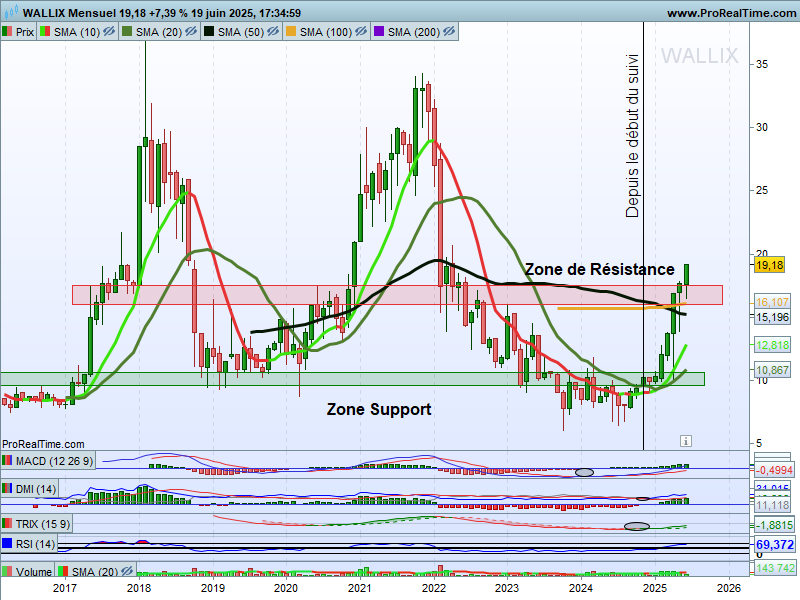Click the Prix red-green color swatch
The width and height of the screenshot is (800, 600).
point(7,32)
